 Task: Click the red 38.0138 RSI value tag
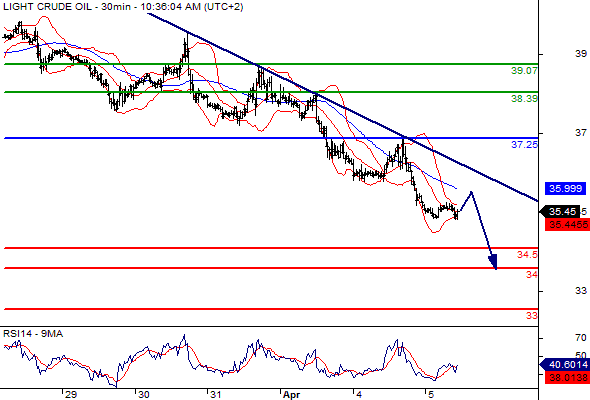pyautogui.click(x=567, y=377)
